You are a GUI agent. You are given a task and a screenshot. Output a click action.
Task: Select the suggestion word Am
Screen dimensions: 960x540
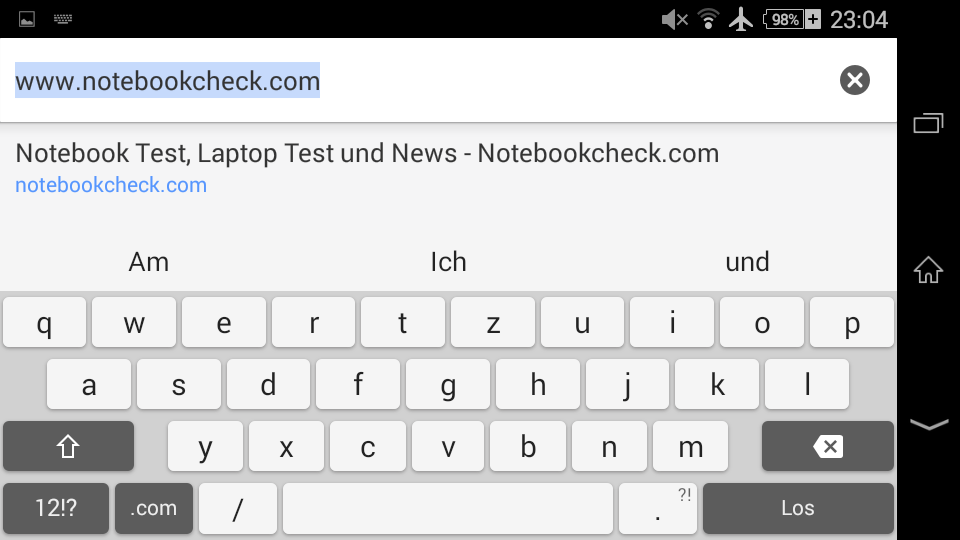coord(149,262)
